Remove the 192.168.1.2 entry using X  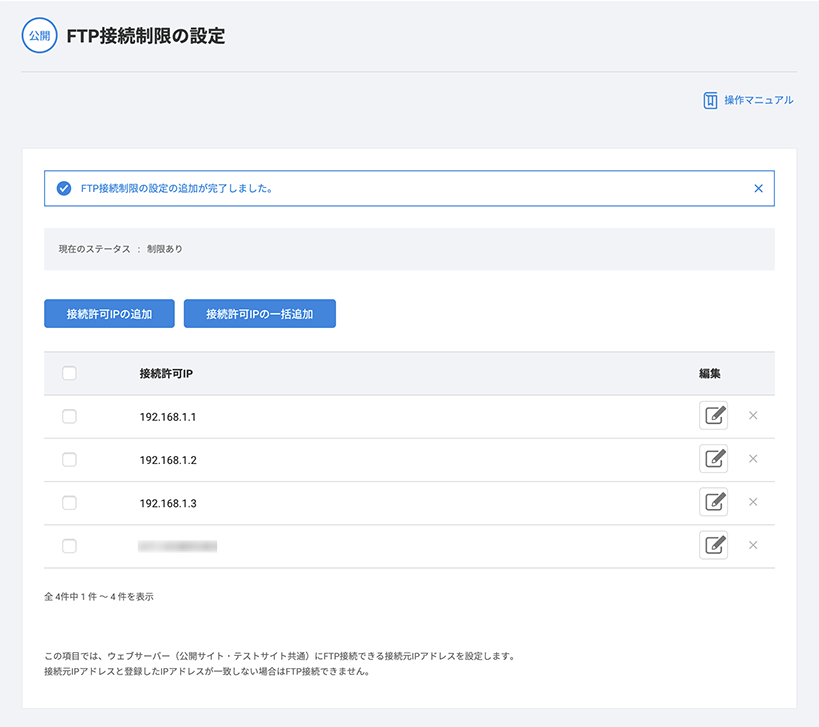(x=753, y=459)
